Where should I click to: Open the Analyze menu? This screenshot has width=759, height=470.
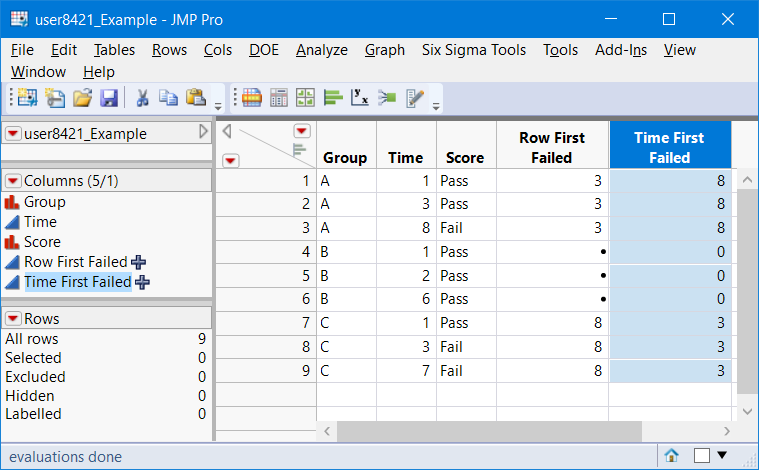point(321,49)
